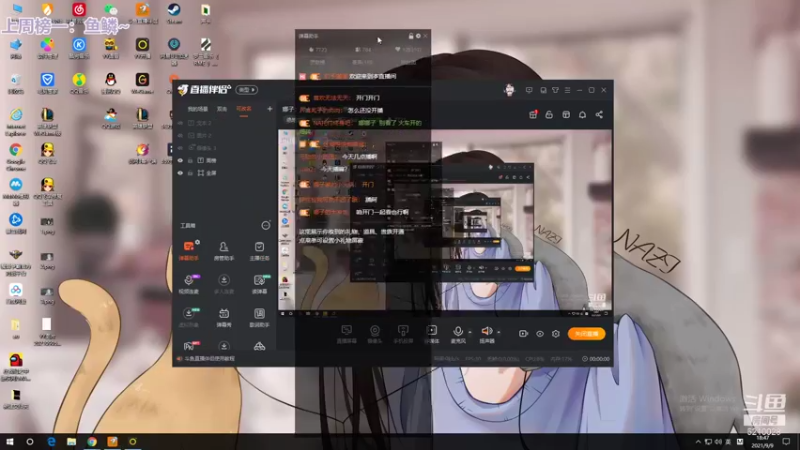The width and height of the screenshot is (800, 450).
Task: Launch the 视频连麦 tool
Action: click(x=188, y=284)
